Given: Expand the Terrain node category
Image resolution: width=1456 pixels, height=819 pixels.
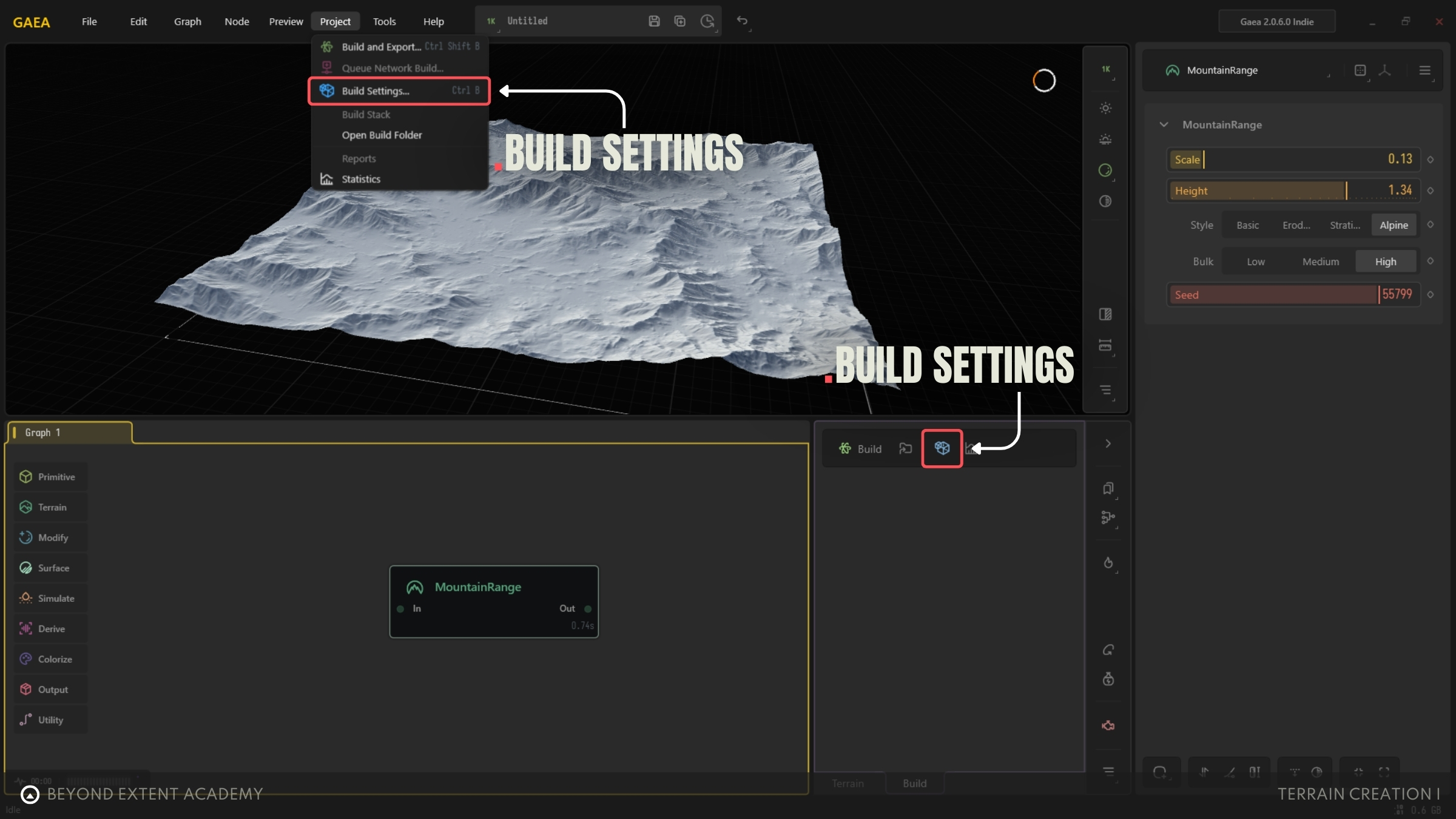Looking at the screenshot, I should (x=51, y=507).
